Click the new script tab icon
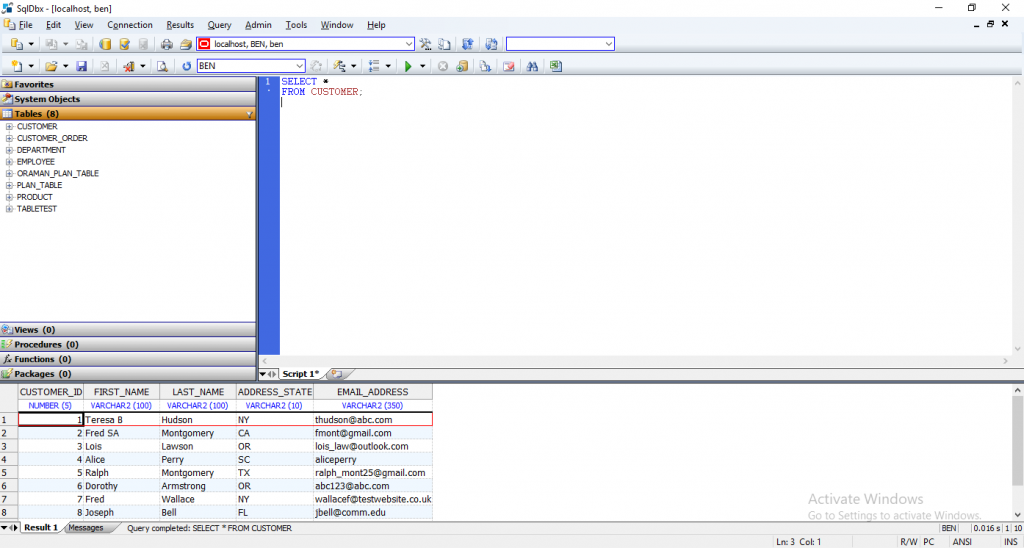1024x548 pixels. [336, 374]
